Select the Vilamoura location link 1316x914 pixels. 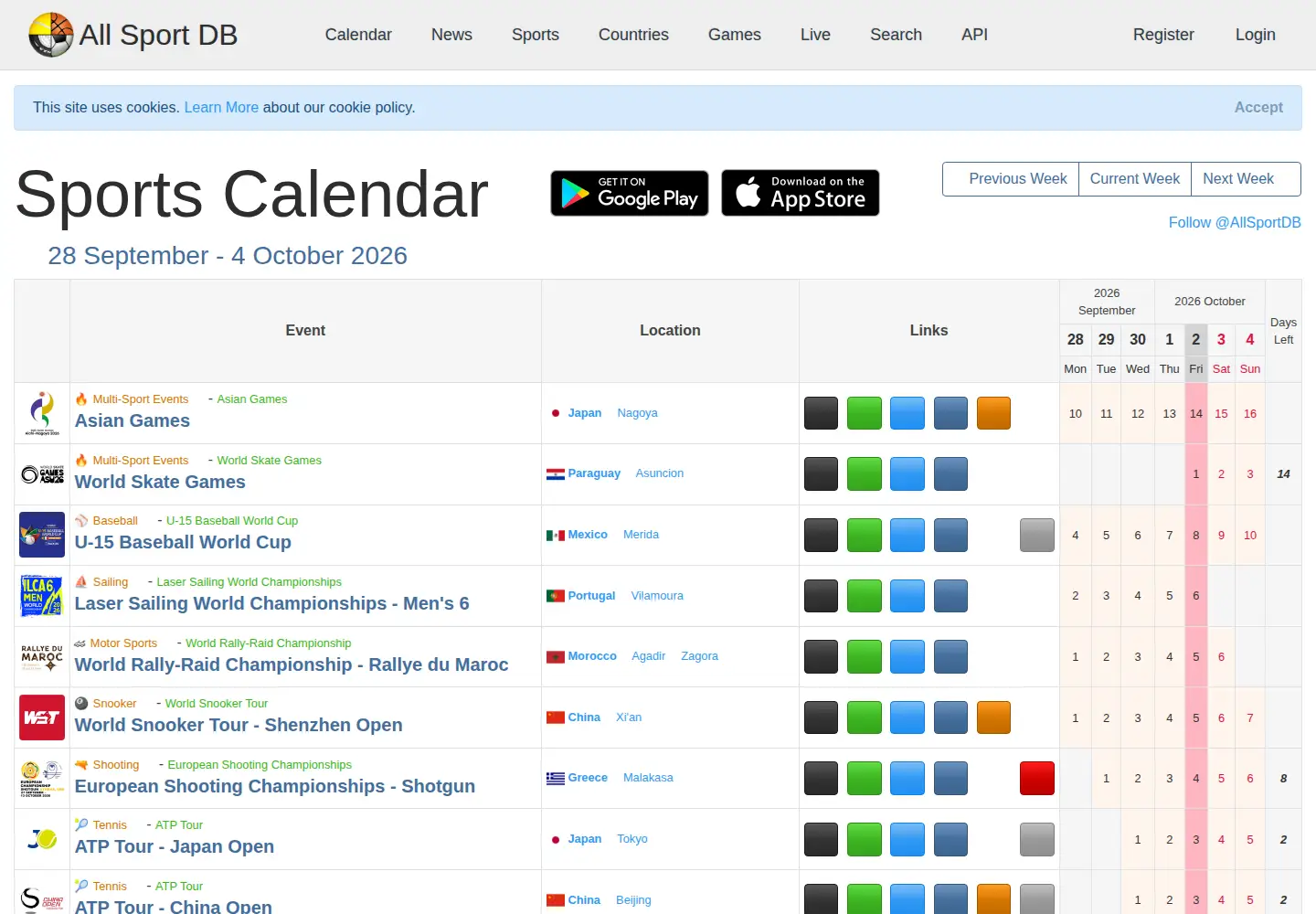[657, 596]
